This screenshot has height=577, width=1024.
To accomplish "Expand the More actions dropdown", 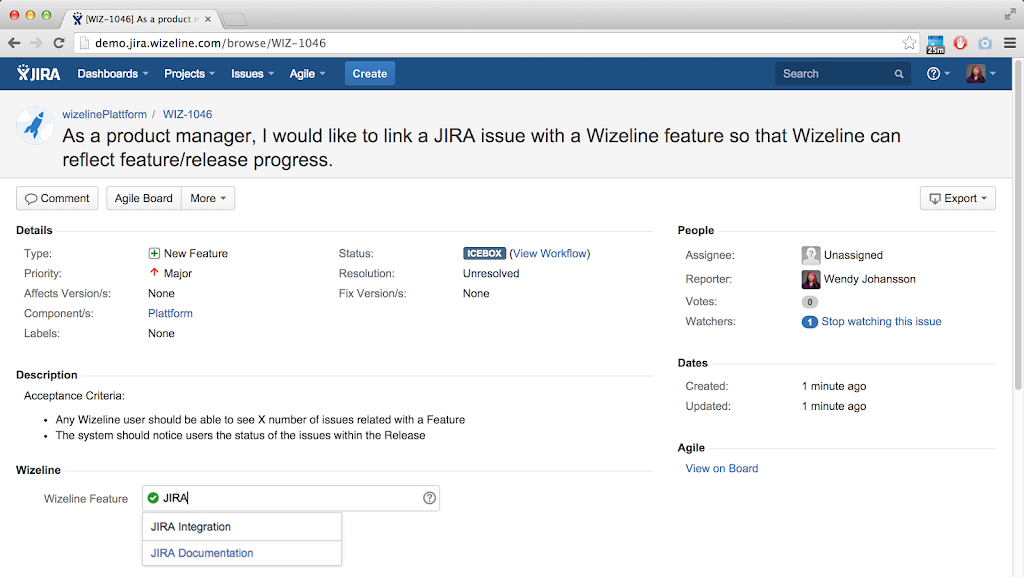I will [x=208, y=198].
